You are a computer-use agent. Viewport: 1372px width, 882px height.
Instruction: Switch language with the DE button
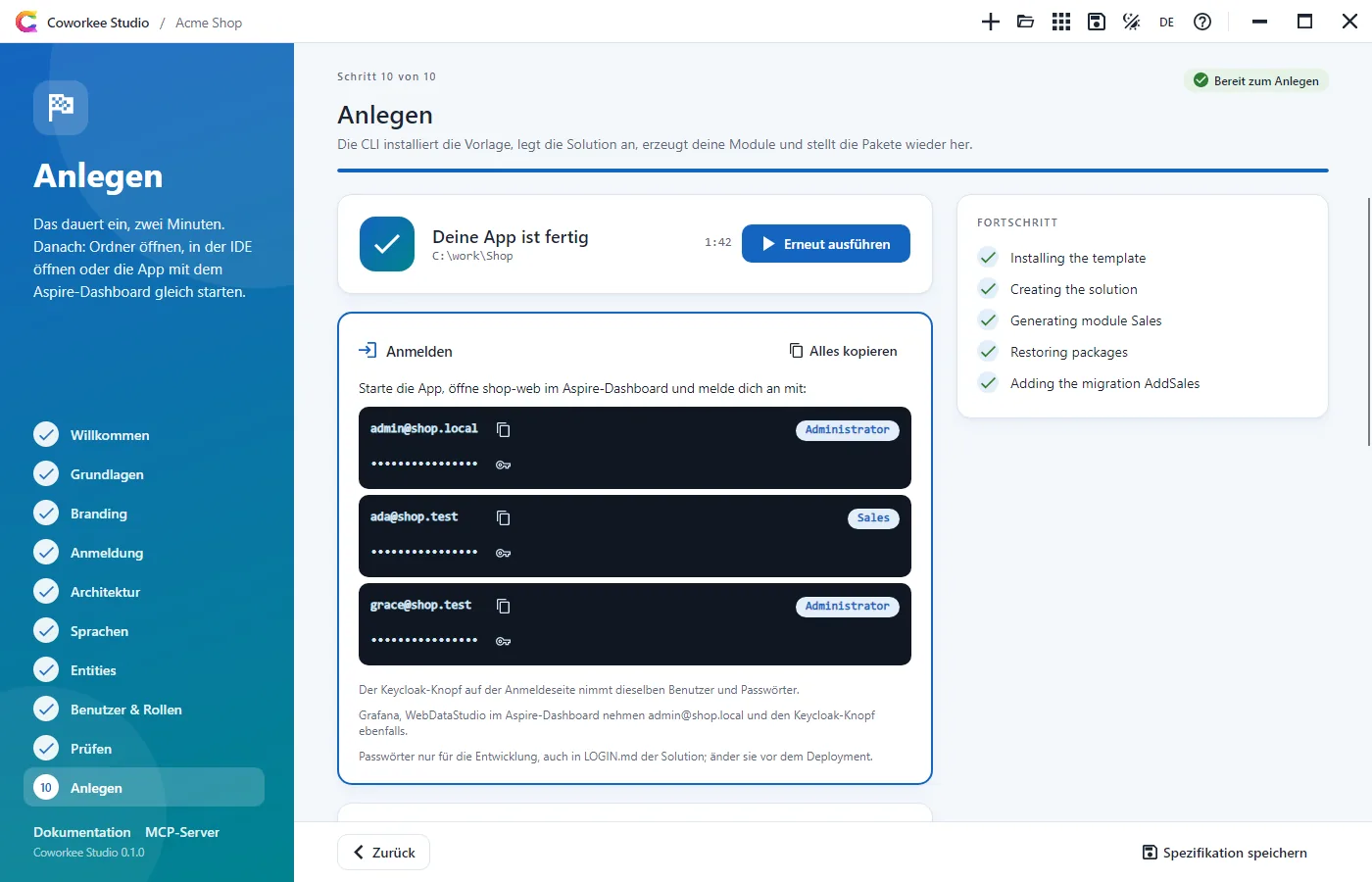(1166, 22)
